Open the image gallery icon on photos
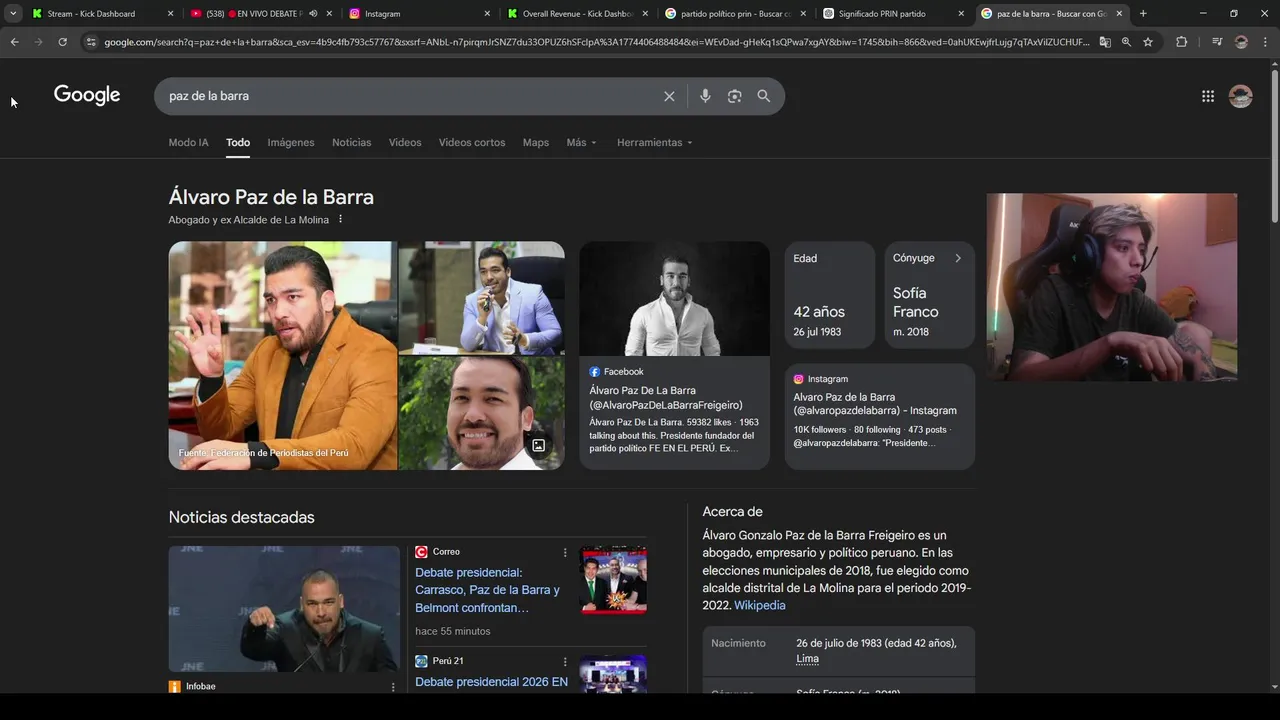 (x=538, y=445)
